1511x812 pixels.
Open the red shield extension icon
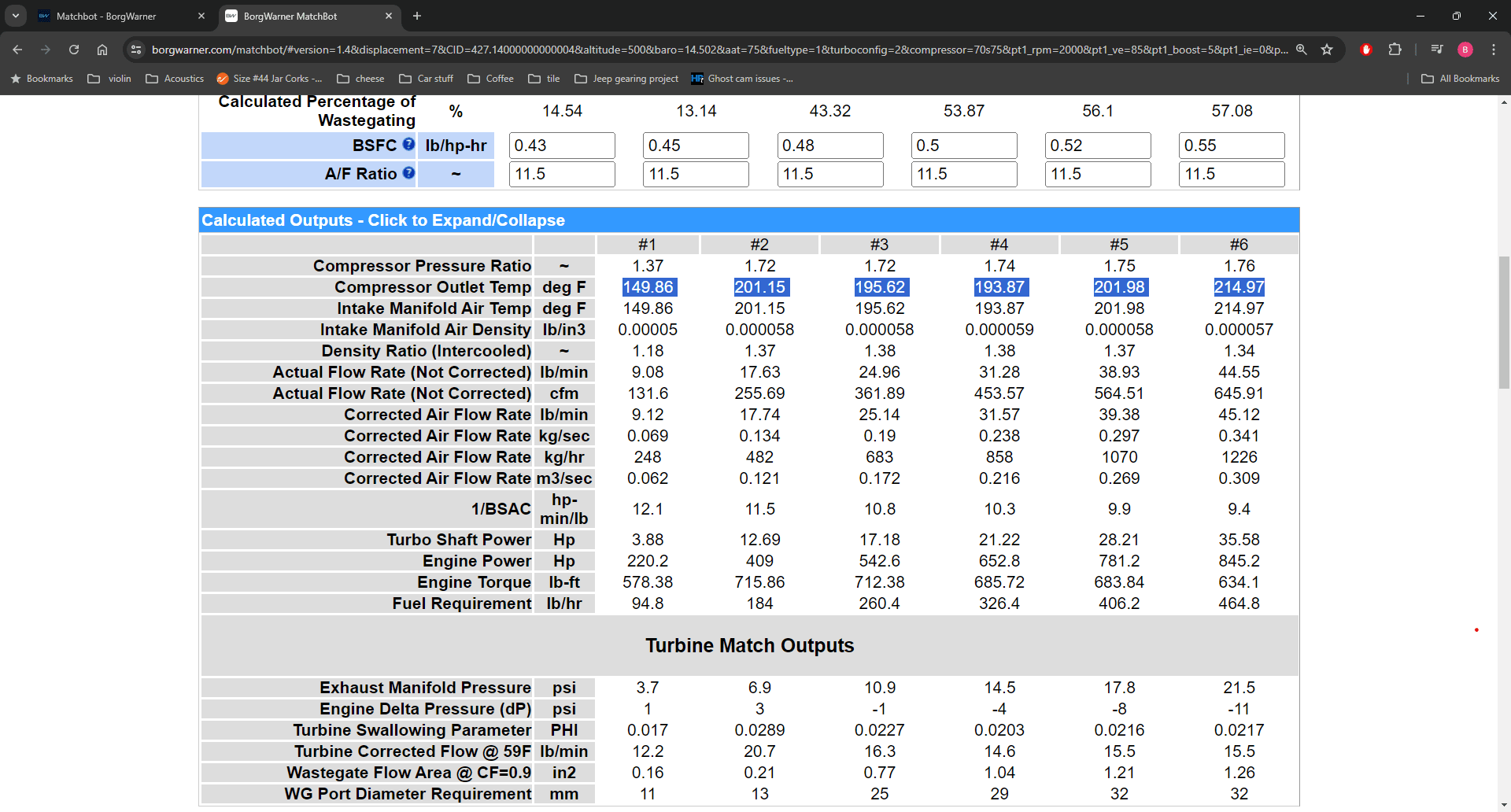[1366, 50]
